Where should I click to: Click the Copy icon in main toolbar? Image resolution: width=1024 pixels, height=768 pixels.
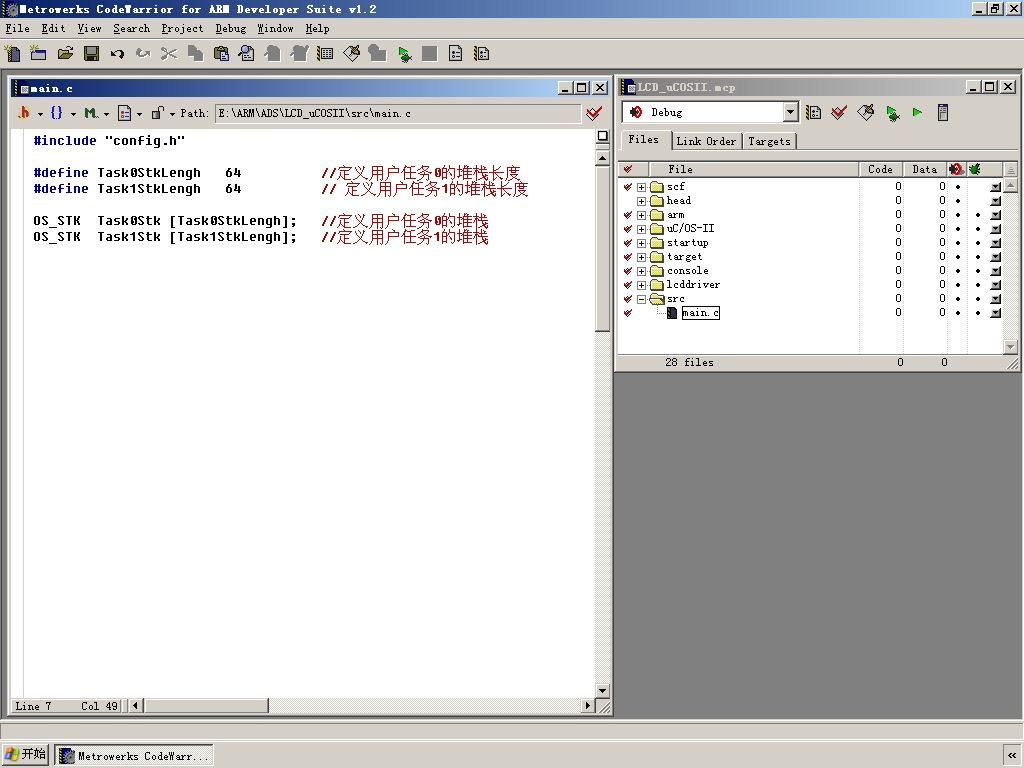click(195, 54)
